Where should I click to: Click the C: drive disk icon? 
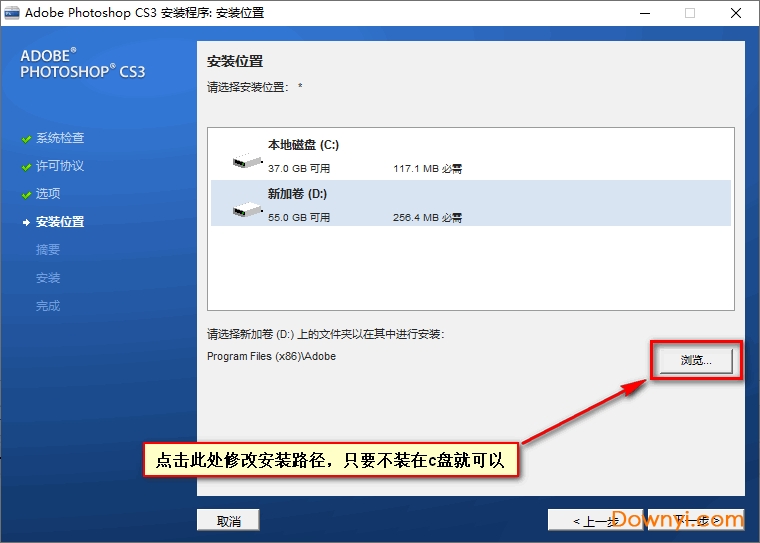coord(247,160)
